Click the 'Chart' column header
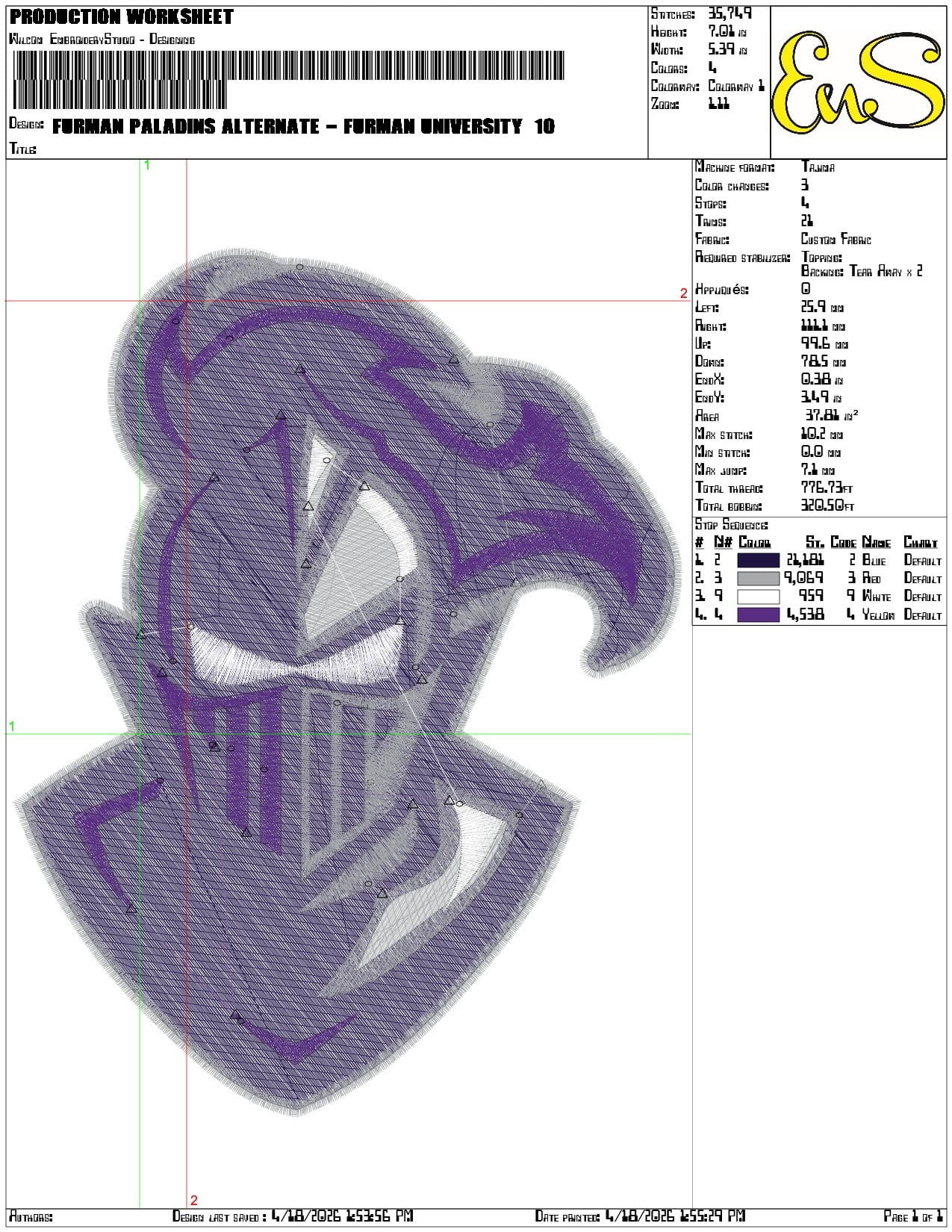 (920, 542)
